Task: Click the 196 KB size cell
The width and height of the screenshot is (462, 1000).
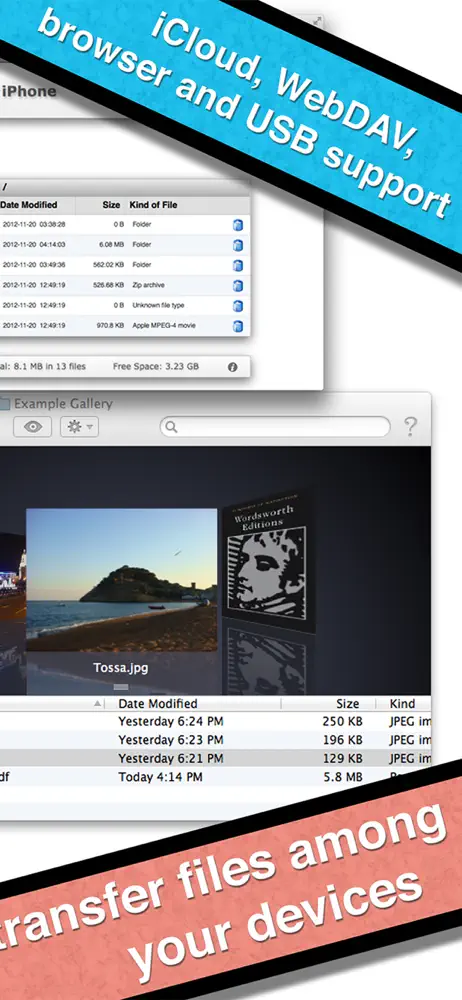Action: [x=341, y=740]
